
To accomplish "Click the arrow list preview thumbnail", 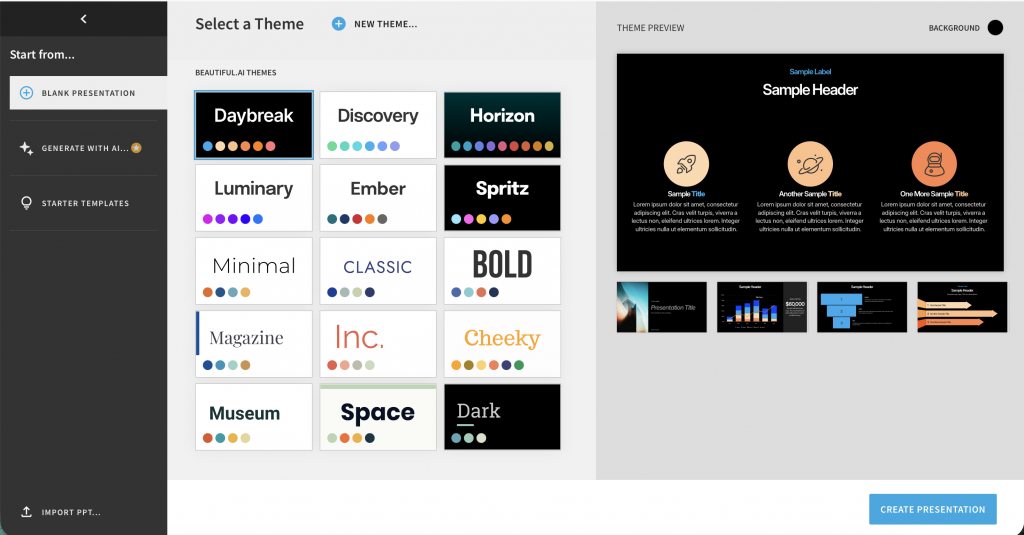I will (962, 307).
